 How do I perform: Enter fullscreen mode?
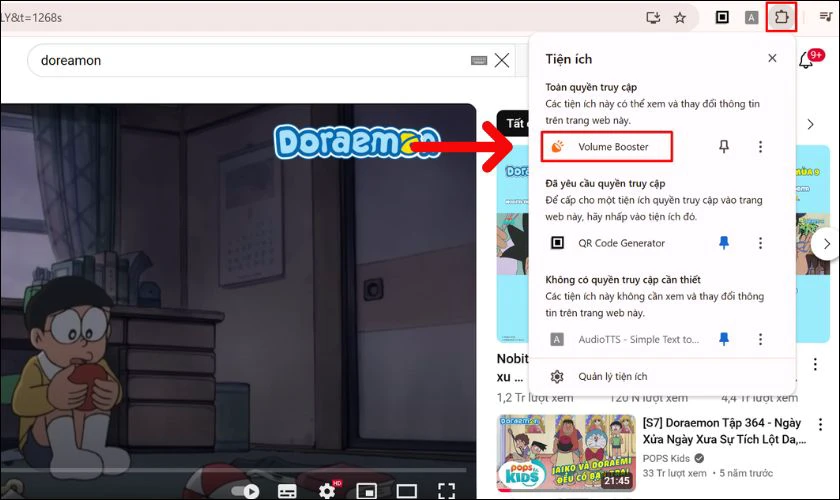(x=446, y=491)
